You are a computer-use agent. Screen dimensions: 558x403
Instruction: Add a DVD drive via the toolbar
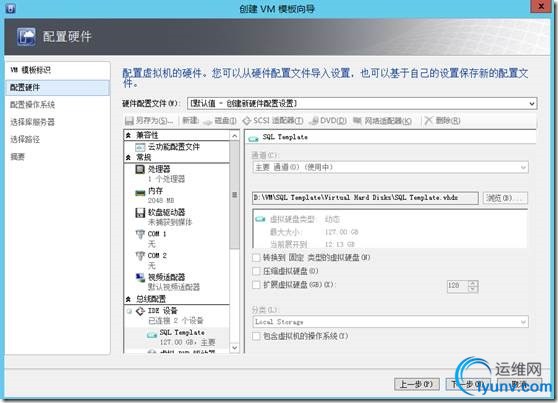pyautogui.click(x=328, y=121)
